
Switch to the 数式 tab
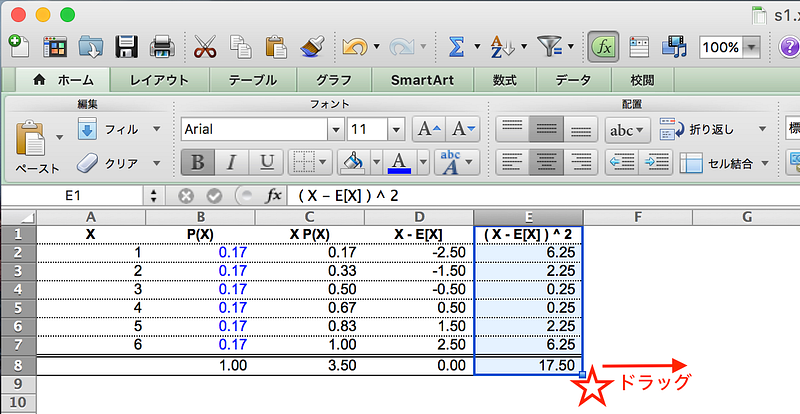pyautogui.click(x=505, y=80)
